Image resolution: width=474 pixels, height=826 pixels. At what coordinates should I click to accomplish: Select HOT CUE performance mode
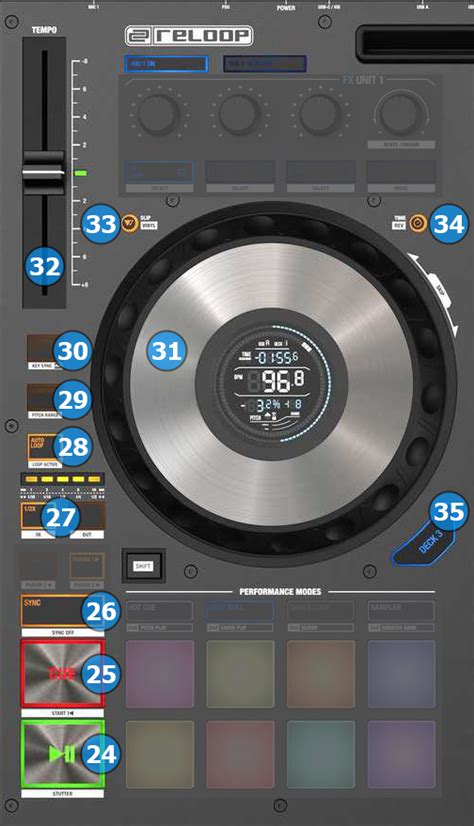[160, 610]
